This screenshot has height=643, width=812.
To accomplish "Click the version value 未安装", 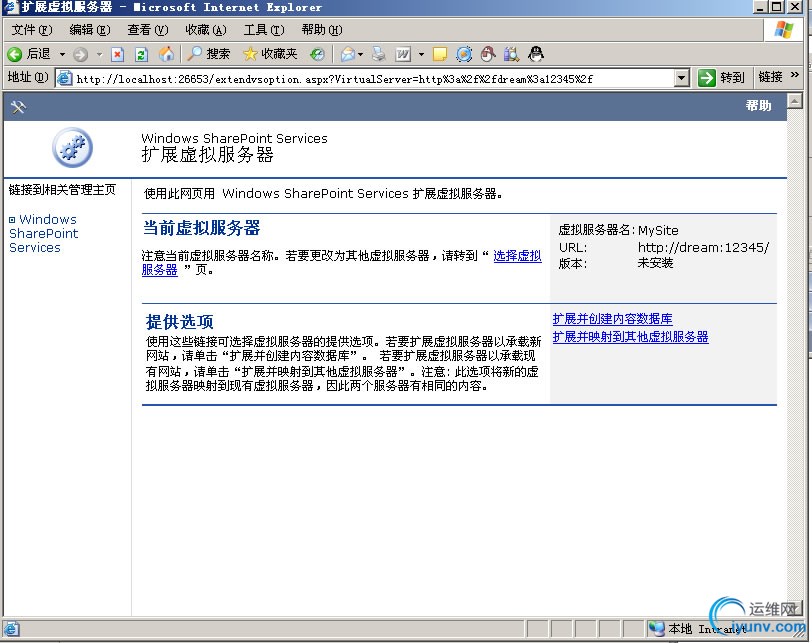I will point(655,264).
